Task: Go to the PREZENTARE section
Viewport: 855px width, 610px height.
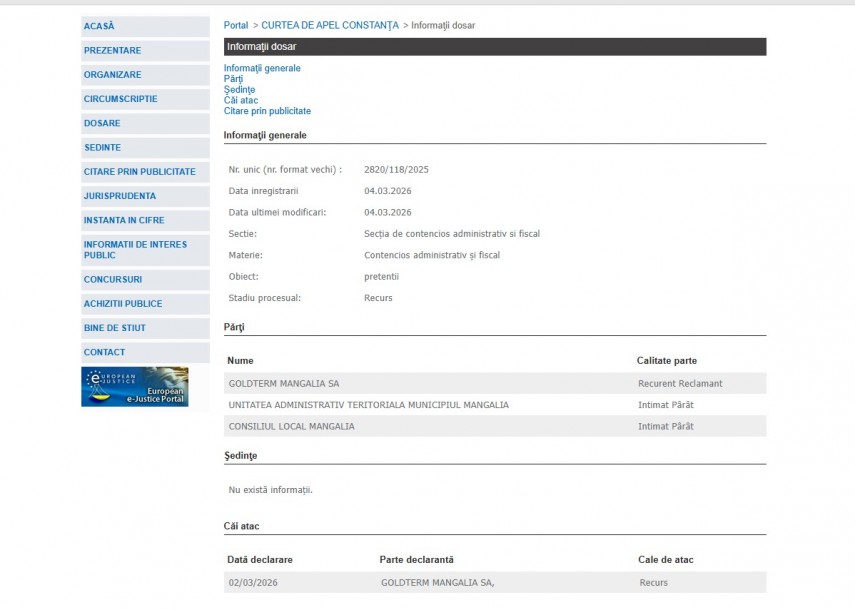Action: [112, 51]
